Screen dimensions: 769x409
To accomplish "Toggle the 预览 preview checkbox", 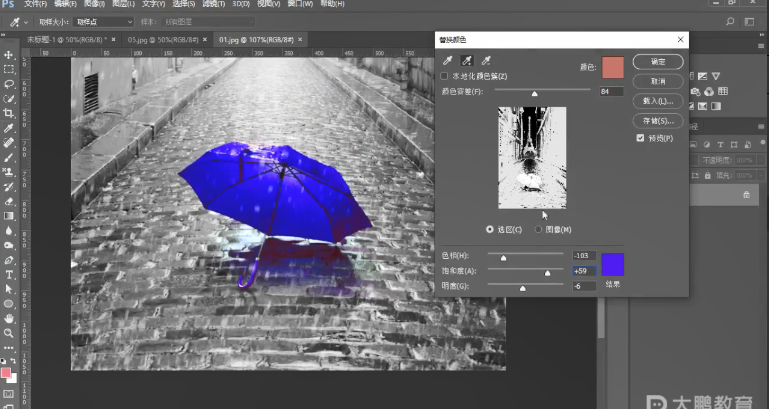I will [x=640, y=138].
